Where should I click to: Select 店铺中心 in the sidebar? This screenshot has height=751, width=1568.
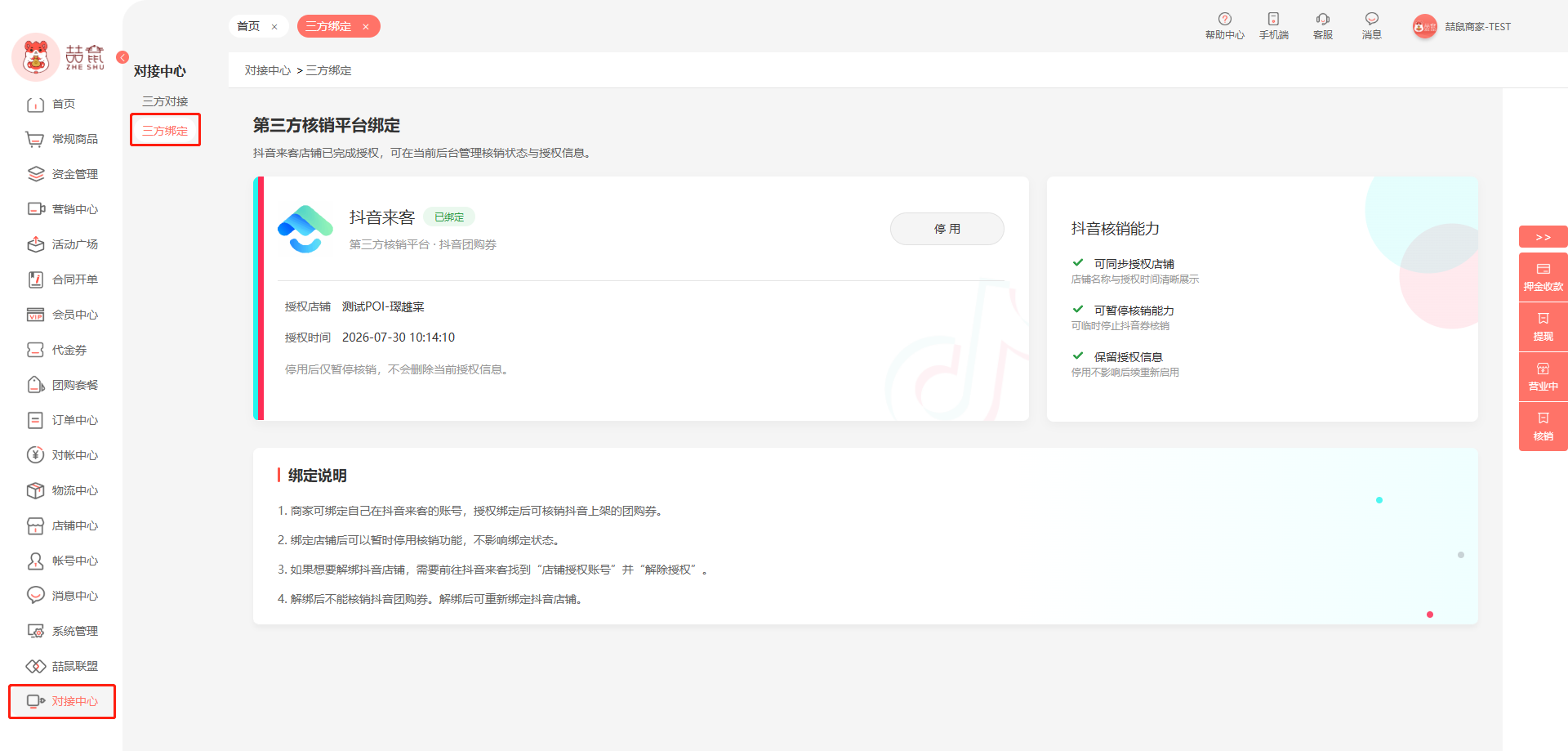pyautogui.click(x=62, y=525)
